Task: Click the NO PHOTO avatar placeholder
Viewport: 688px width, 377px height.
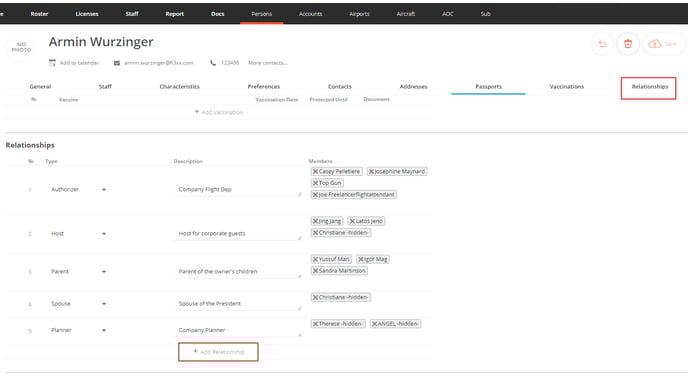Action: [x=22, y=47]
